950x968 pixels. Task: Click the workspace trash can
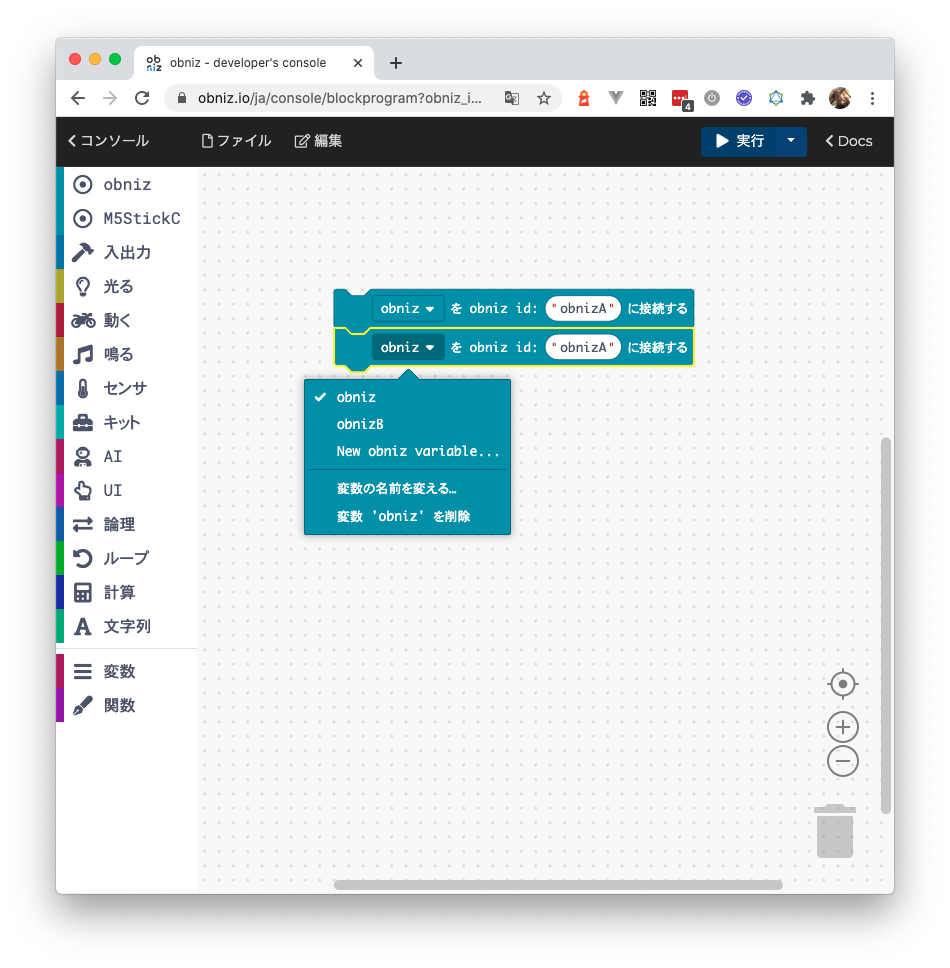pos(835,831)
